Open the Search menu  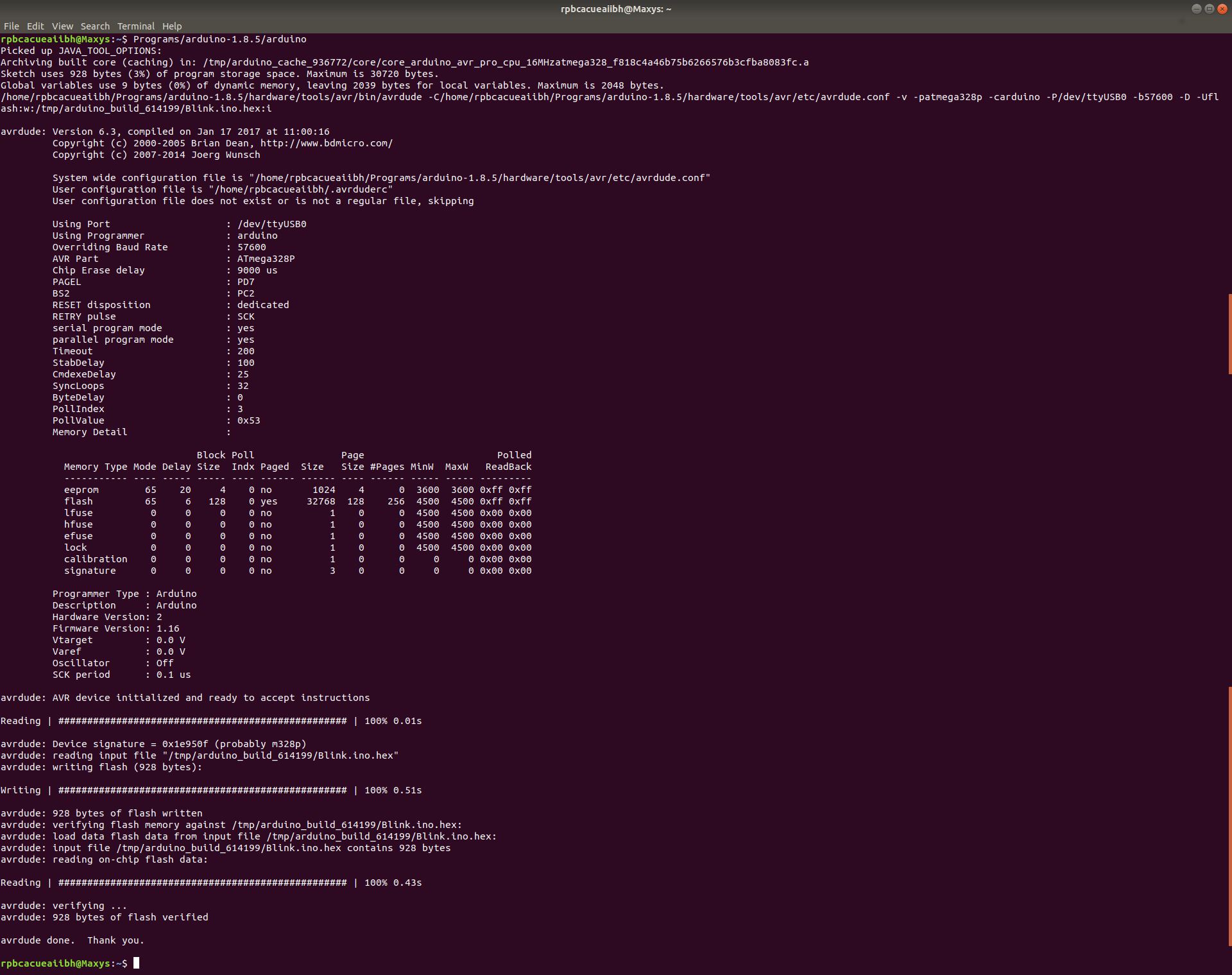(x=95, y=26)
